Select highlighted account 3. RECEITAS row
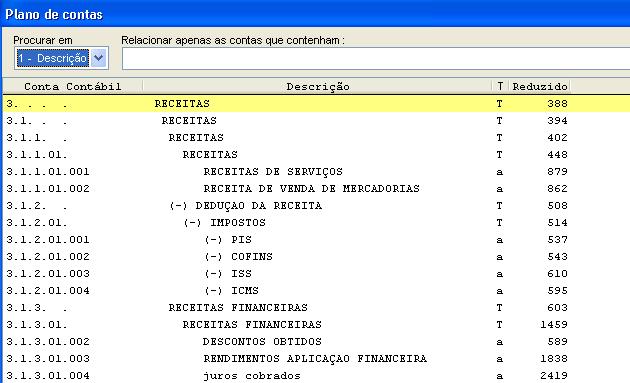 (x=316, y=104)
